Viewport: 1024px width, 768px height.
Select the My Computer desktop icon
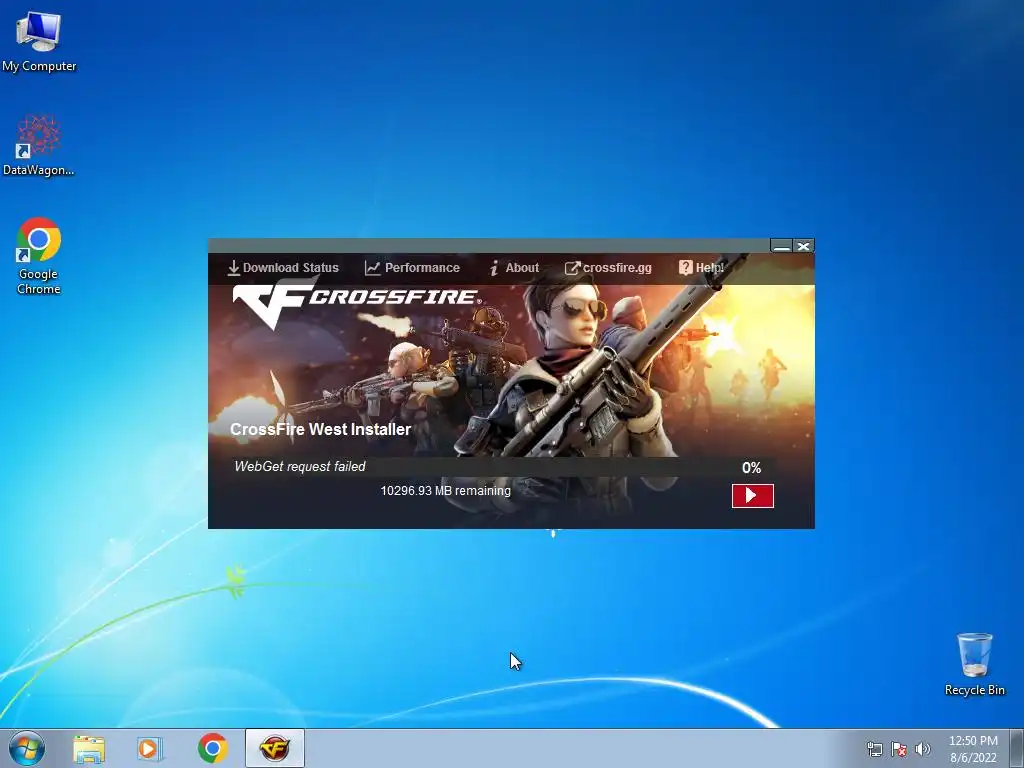pyautogui.click(x=39, y=41)
